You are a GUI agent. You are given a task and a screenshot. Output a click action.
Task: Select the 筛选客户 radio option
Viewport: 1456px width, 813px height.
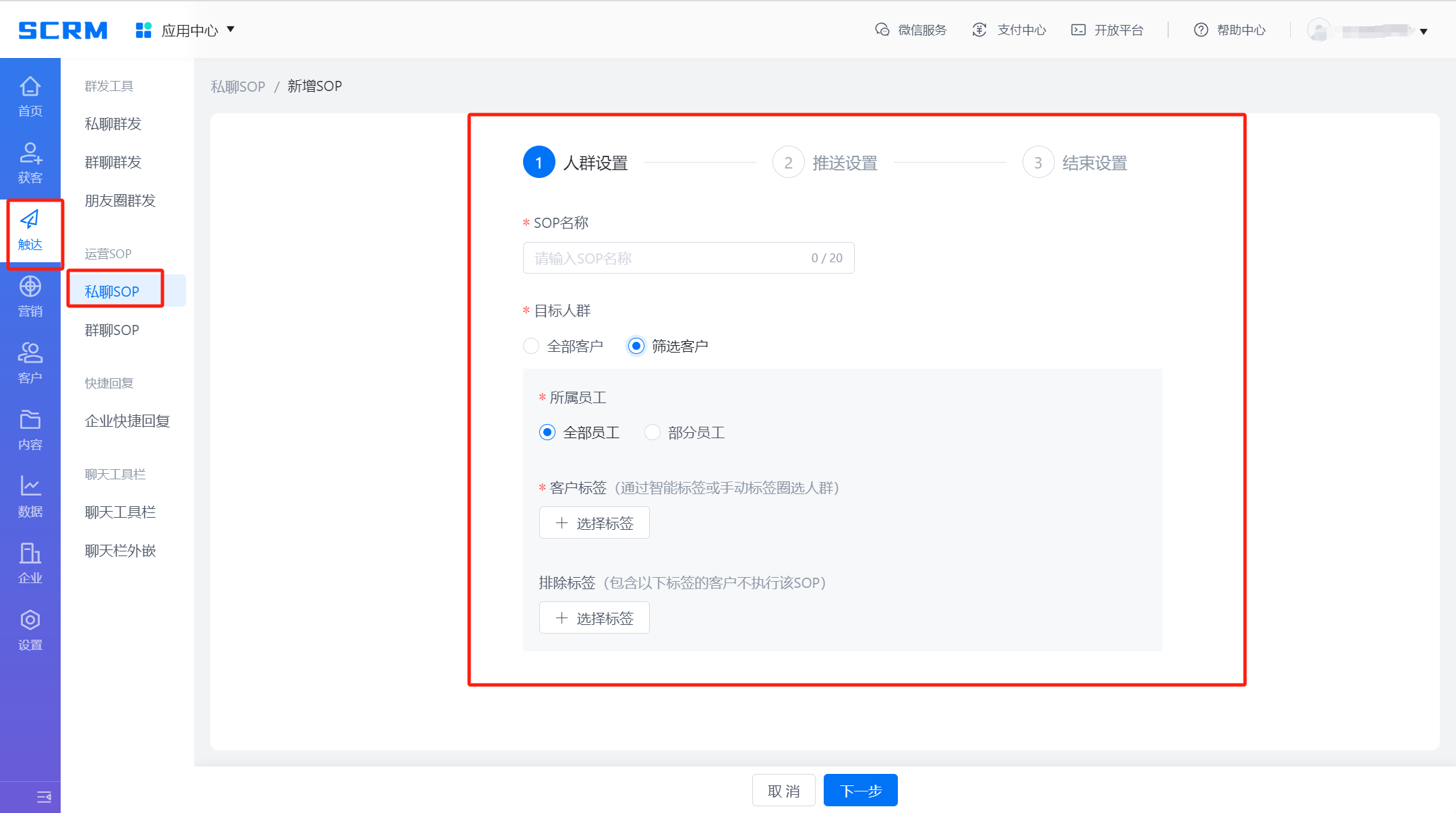point(636,346)
